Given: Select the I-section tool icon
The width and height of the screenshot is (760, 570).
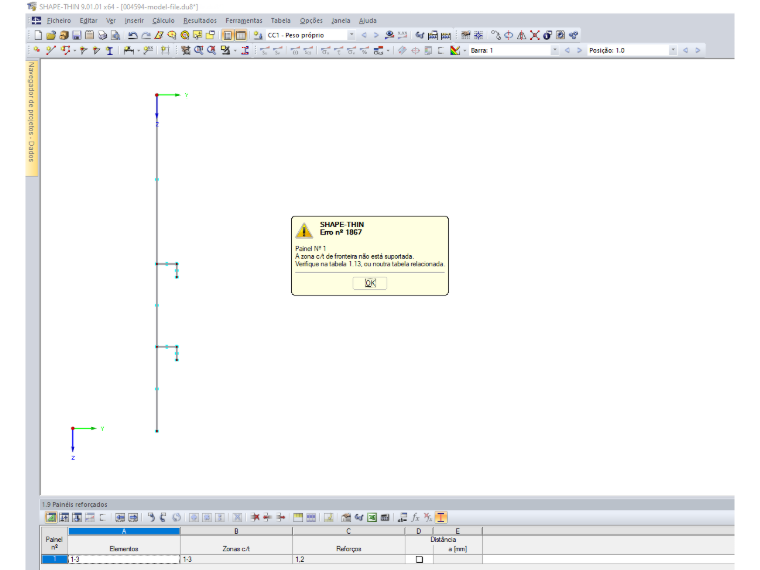Looking at the screenshot, I should [x=110, y=50].
